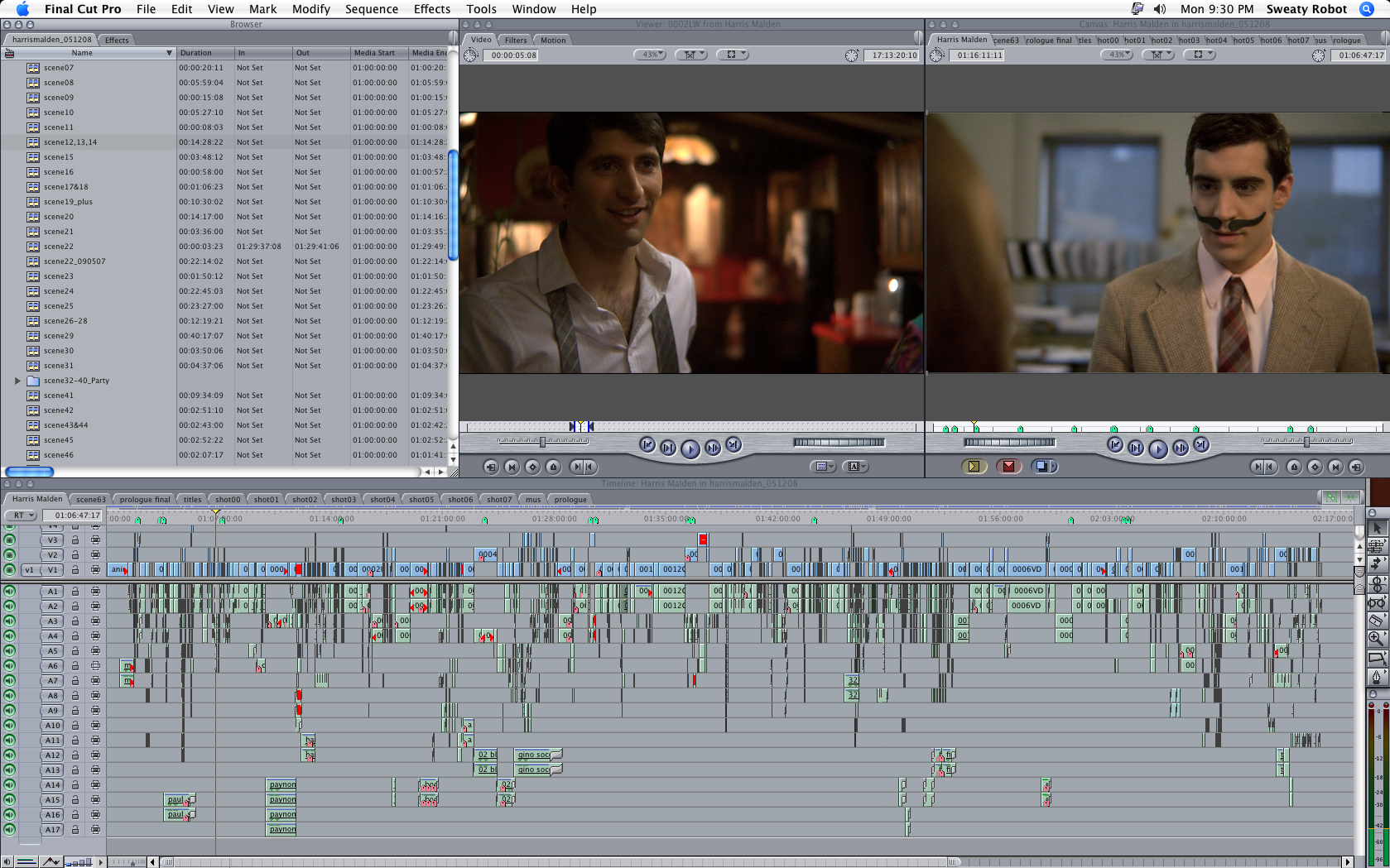Click the Match Frame button in Viewer
This screenshot has width=1390, height=868.
[x=491, y=467]
